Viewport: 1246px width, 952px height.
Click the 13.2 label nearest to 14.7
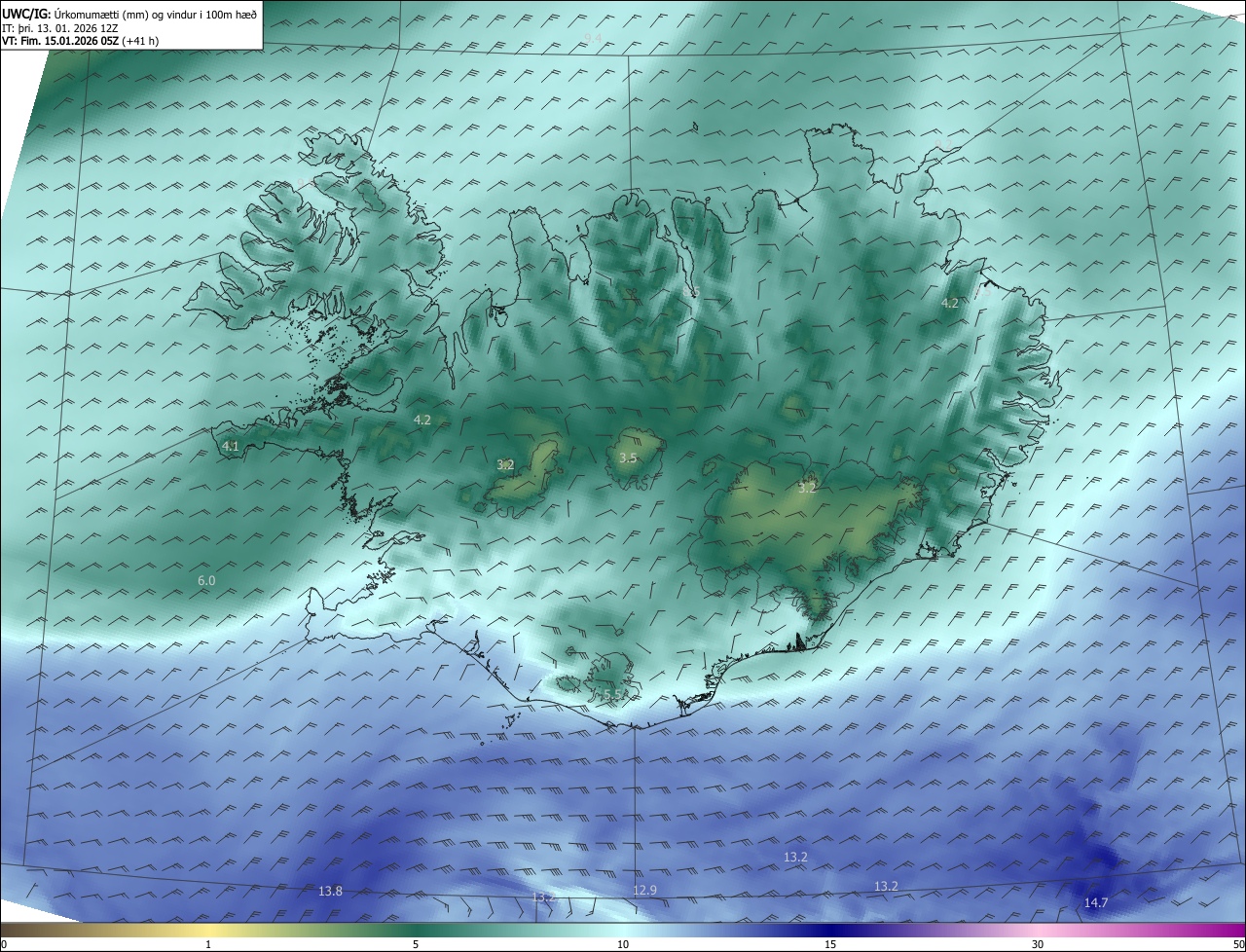pyautogui.click(x=886, y=887)
